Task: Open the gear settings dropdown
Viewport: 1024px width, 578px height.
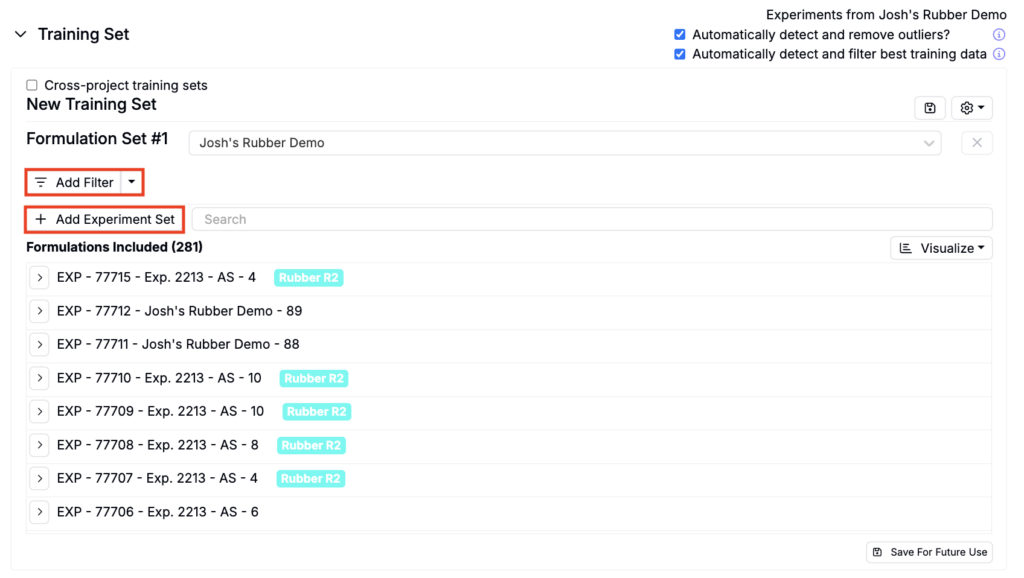Action: pos(971,108)
